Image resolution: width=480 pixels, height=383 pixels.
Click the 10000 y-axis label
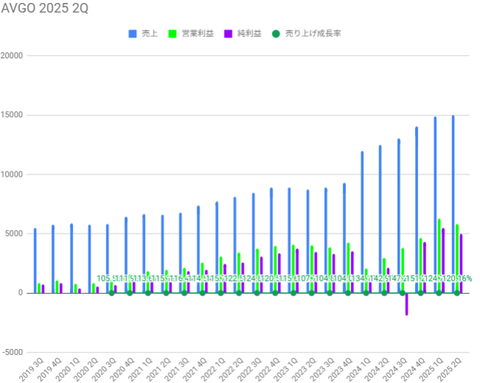coord(12,174)
